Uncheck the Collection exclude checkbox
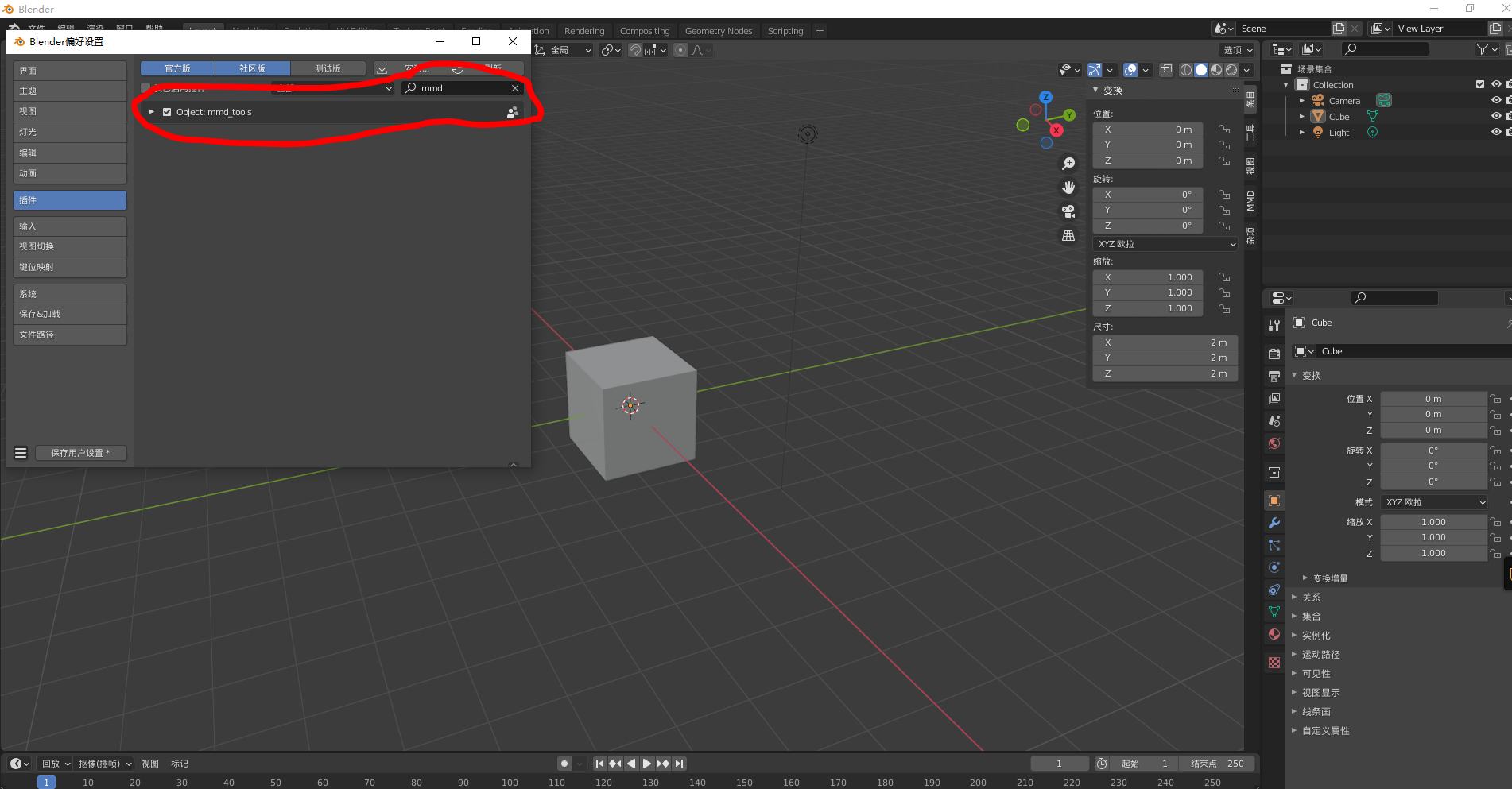 point(1480,84)
